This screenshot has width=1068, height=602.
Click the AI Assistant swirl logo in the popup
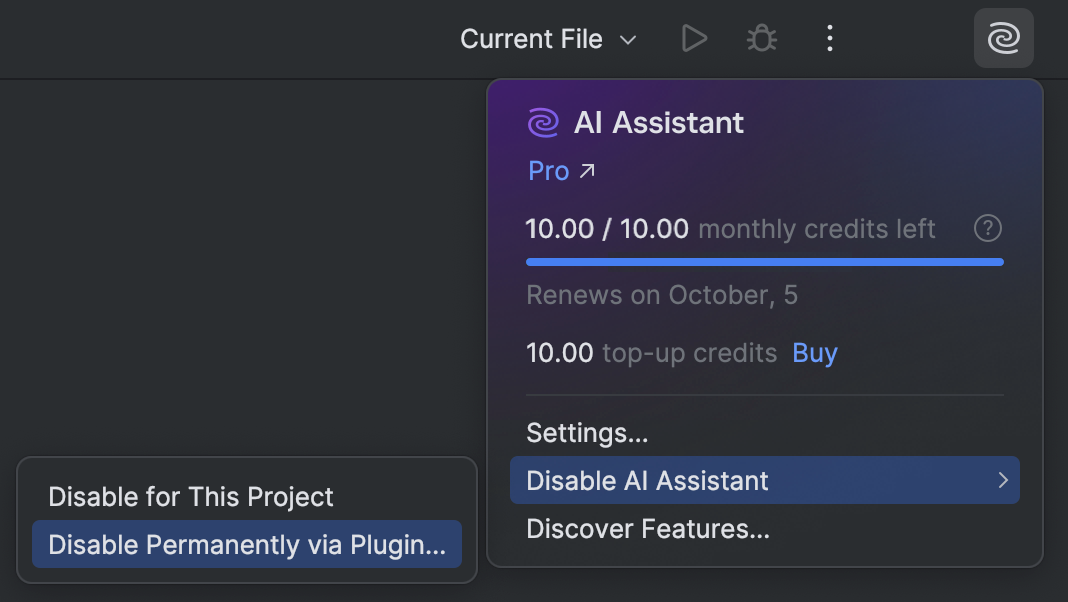(542, 122)
